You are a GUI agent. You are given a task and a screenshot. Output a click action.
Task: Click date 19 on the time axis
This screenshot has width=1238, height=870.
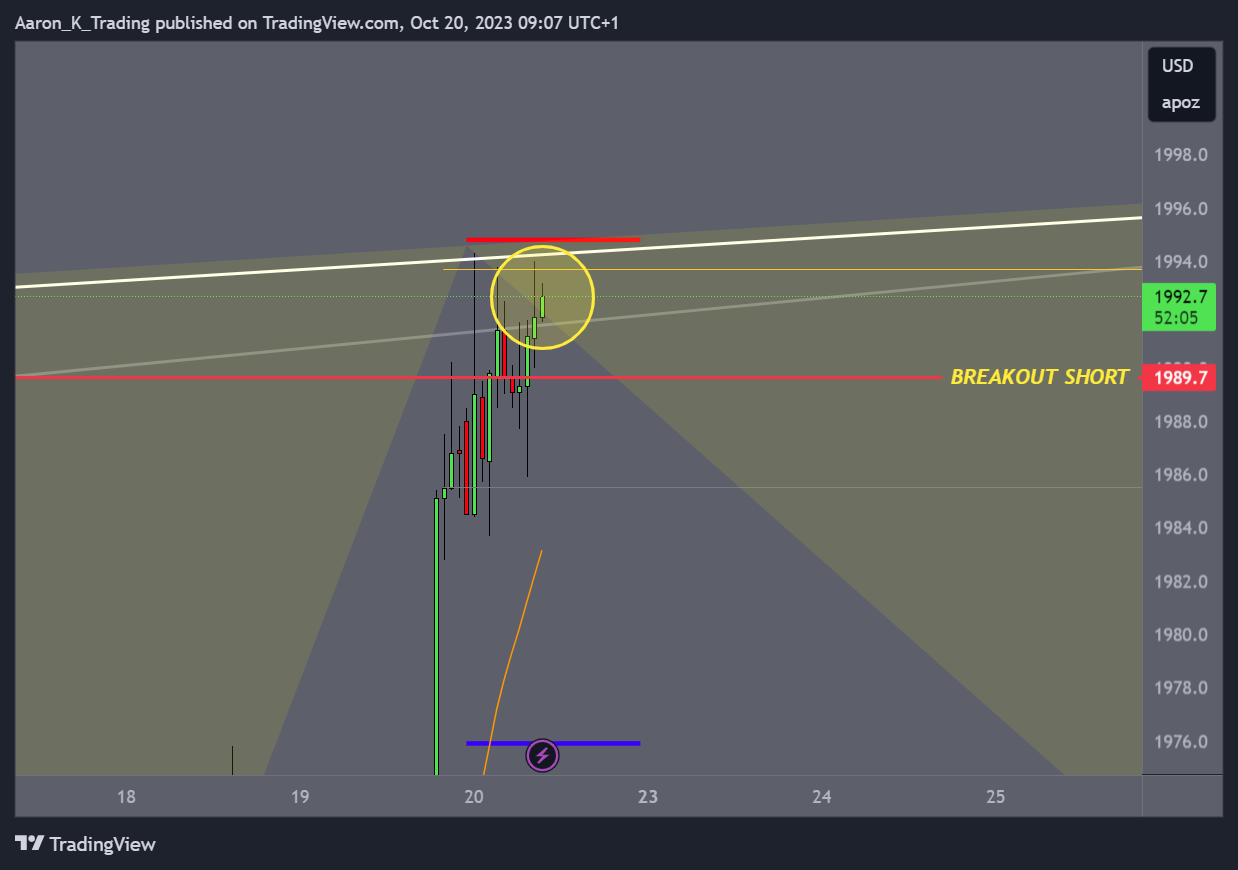300,797
